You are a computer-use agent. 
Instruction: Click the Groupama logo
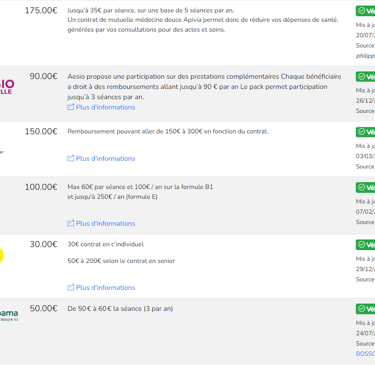coord(9,315)
